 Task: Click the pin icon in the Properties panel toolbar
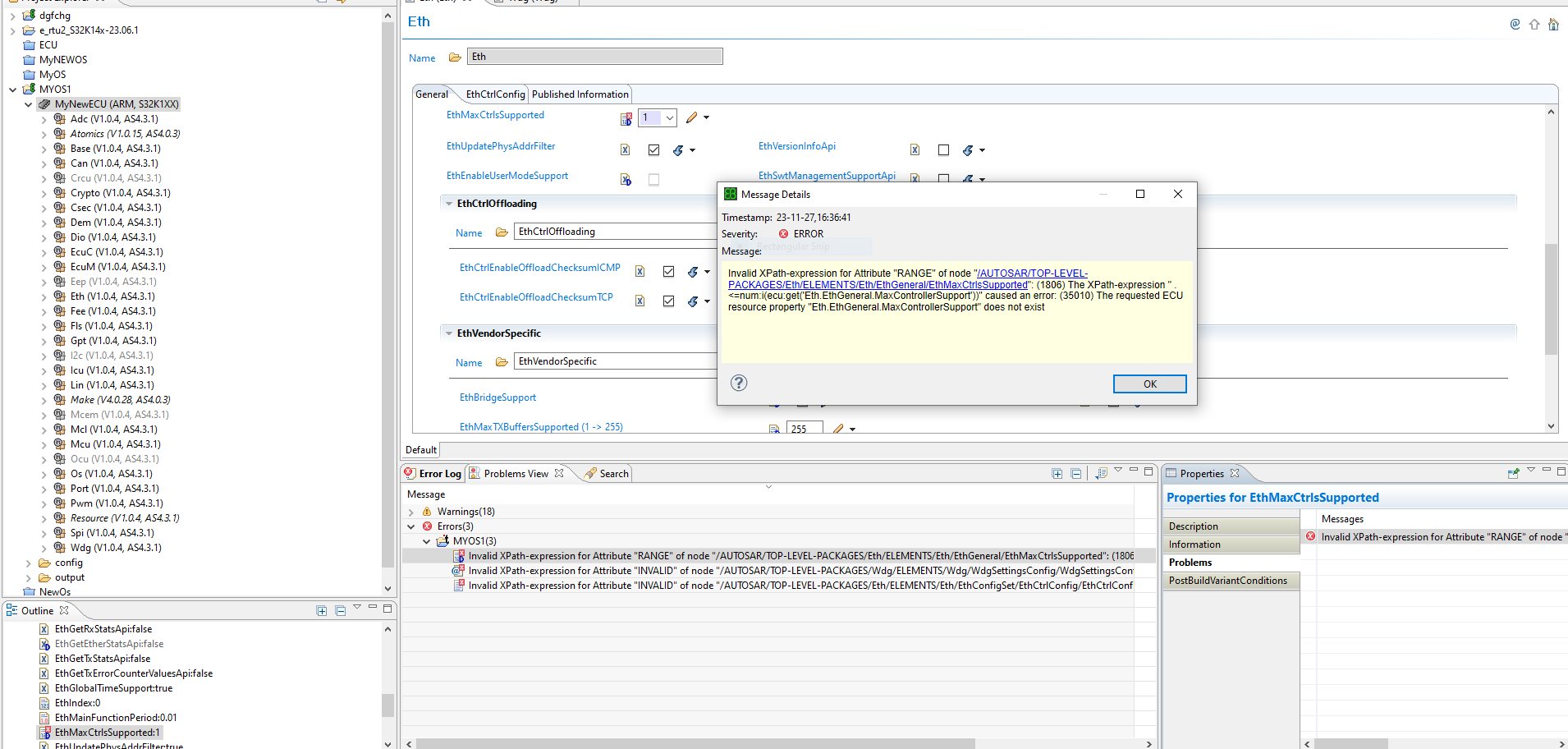[1513, 473]
